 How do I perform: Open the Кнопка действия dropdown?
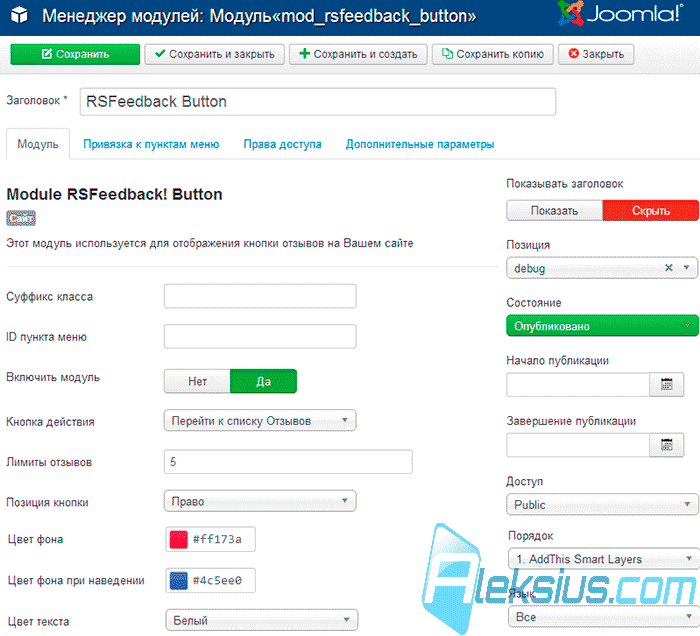(x=260, y=420)
